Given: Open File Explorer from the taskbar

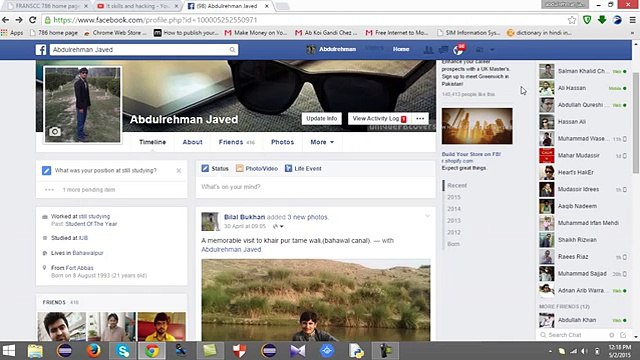Looking at the screenshot, I should (35, 351).
